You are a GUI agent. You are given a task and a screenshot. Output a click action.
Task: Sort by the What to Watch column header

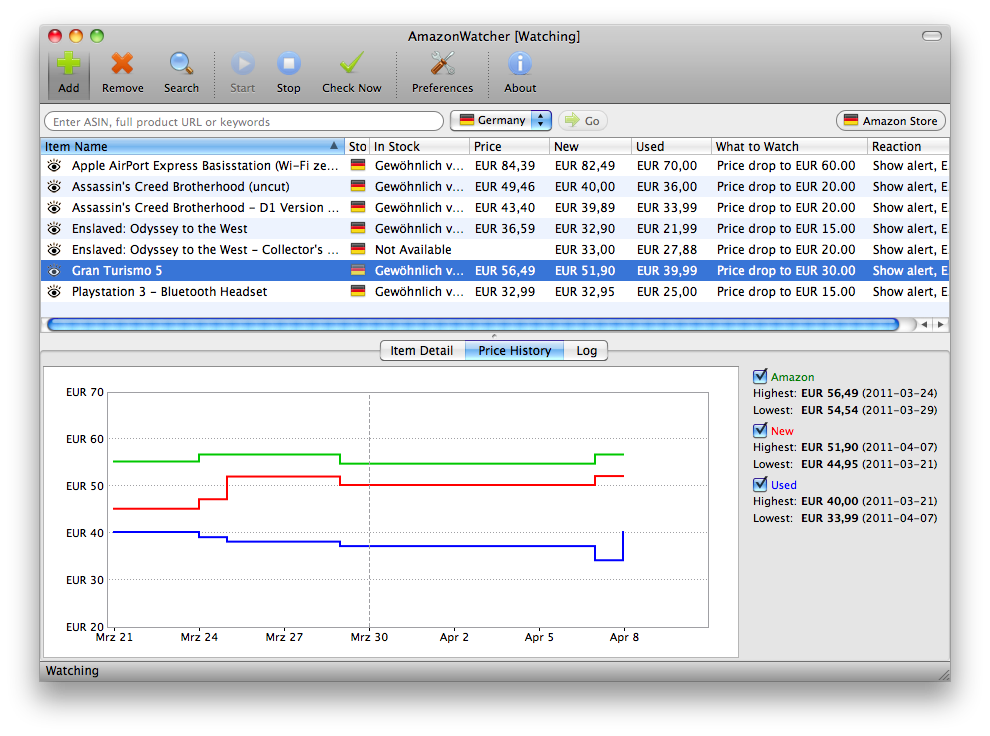pyautogui.click(x=789, y=146)
